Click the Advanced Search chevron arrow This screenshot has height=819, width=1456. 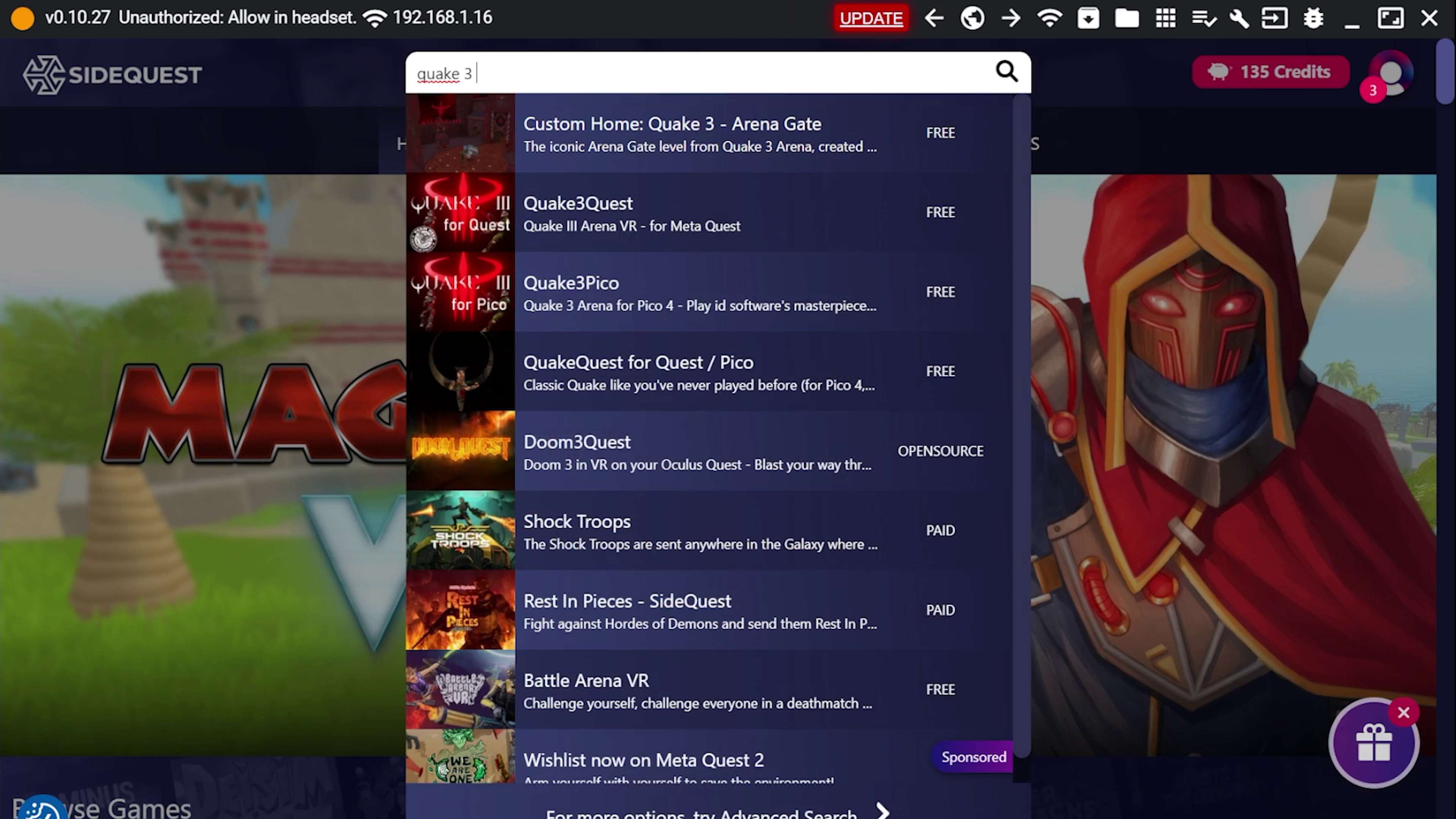click(x=883, y=812)
